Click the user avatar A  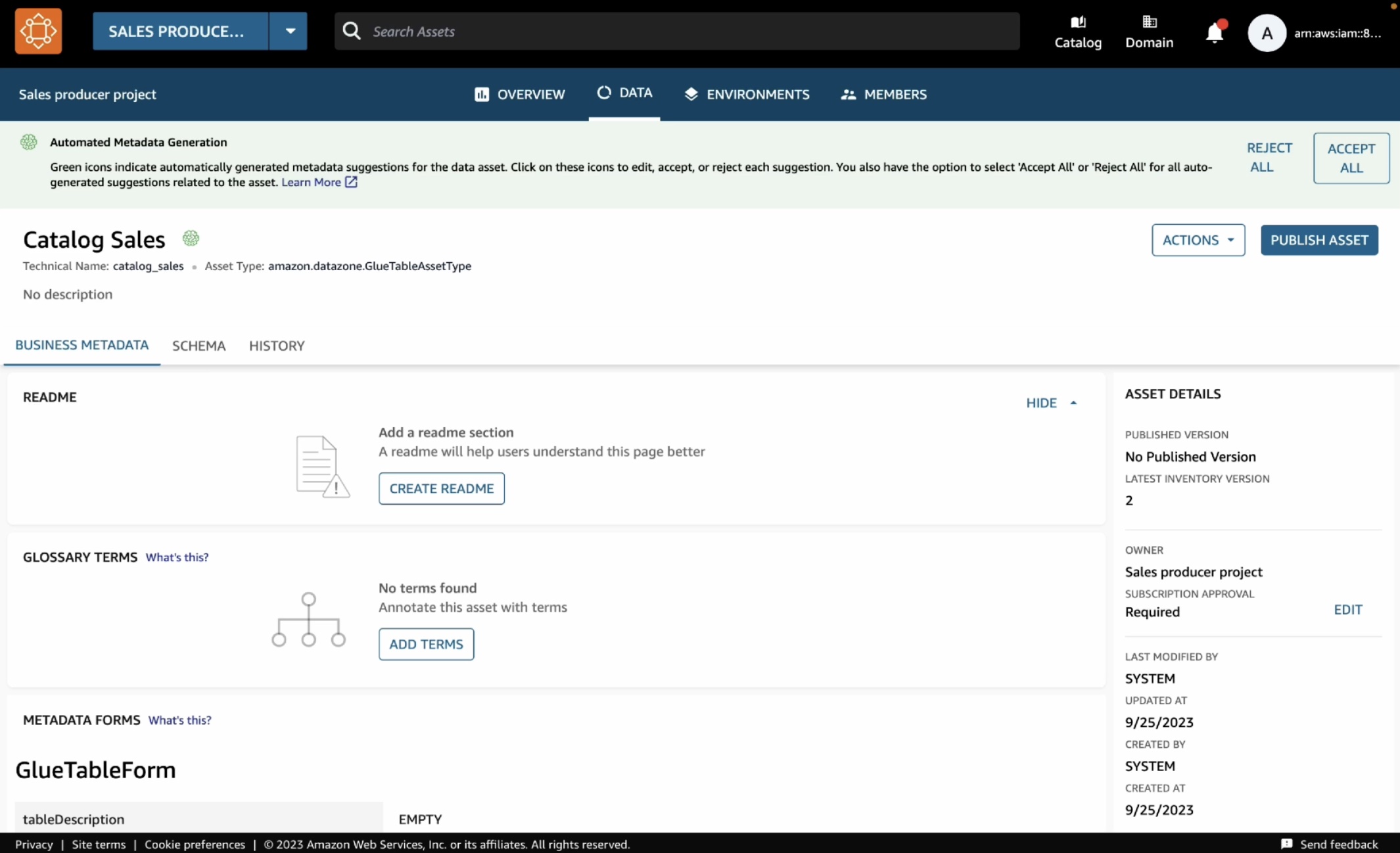tap(1267, 33)
